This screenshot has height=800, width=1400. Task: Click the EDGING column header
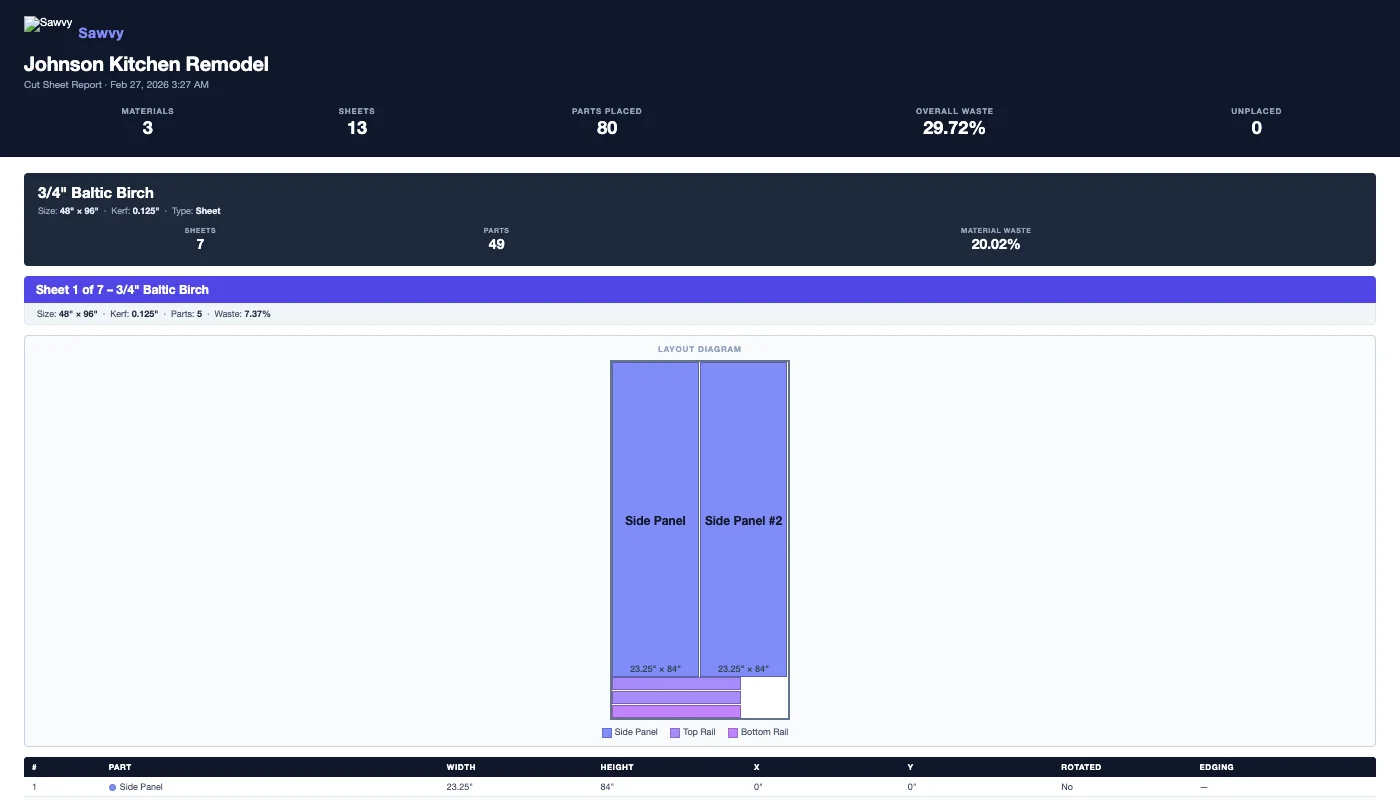pos(1216,767)
